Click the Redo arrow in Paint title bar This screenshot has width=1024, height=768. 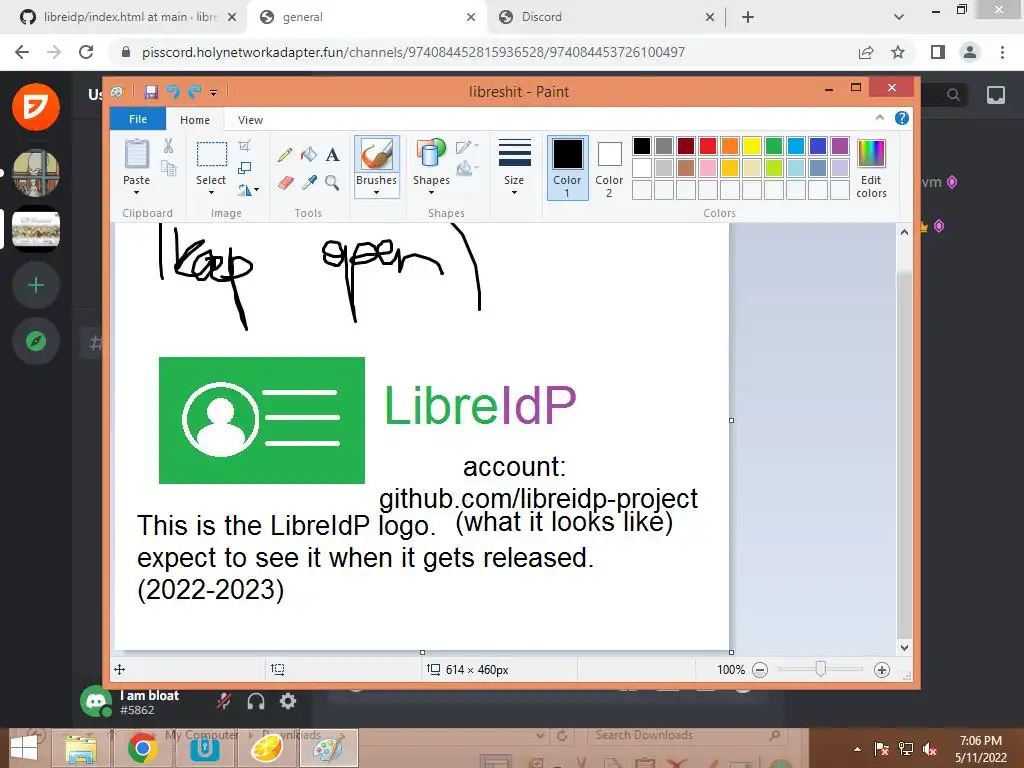click(x=194, y=92)
